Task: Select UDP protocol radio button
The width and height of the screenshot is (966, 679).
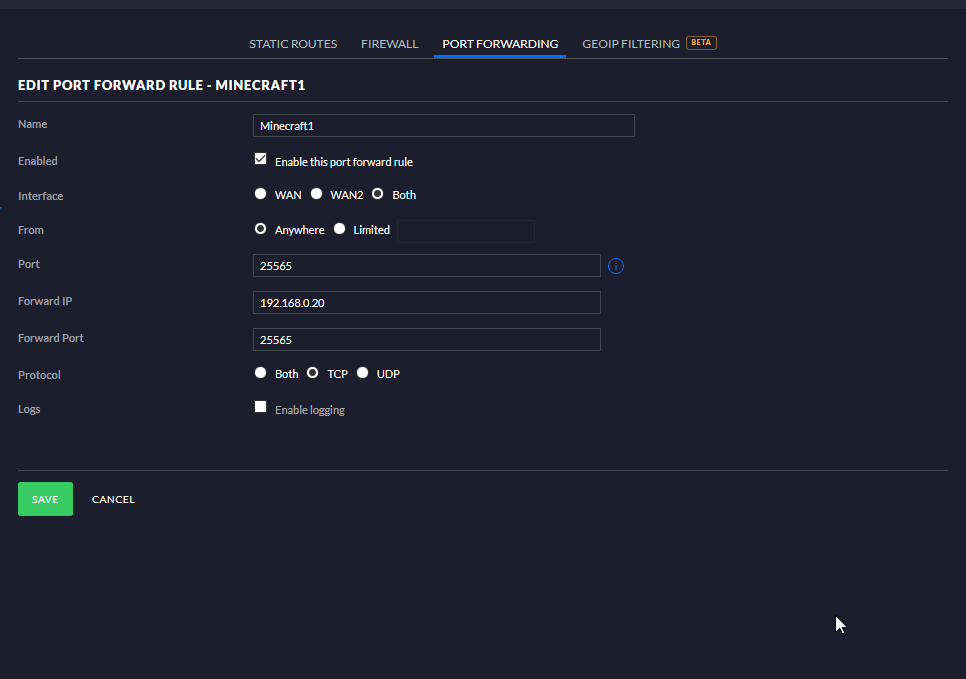Action: [x=363, y=373]
